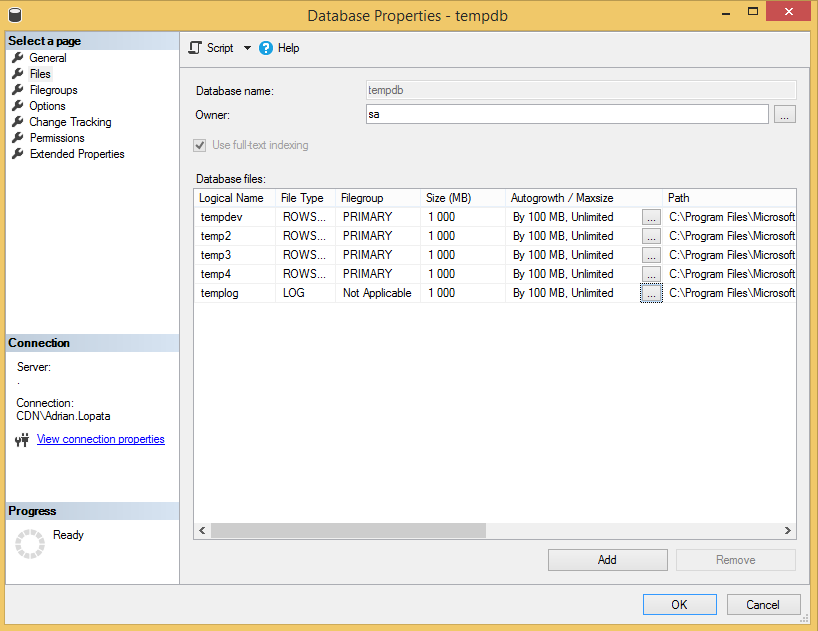This screenshot has width=818, height=631.
Task: Click the Size (MB) column header
Action: [x=463, y=198]
